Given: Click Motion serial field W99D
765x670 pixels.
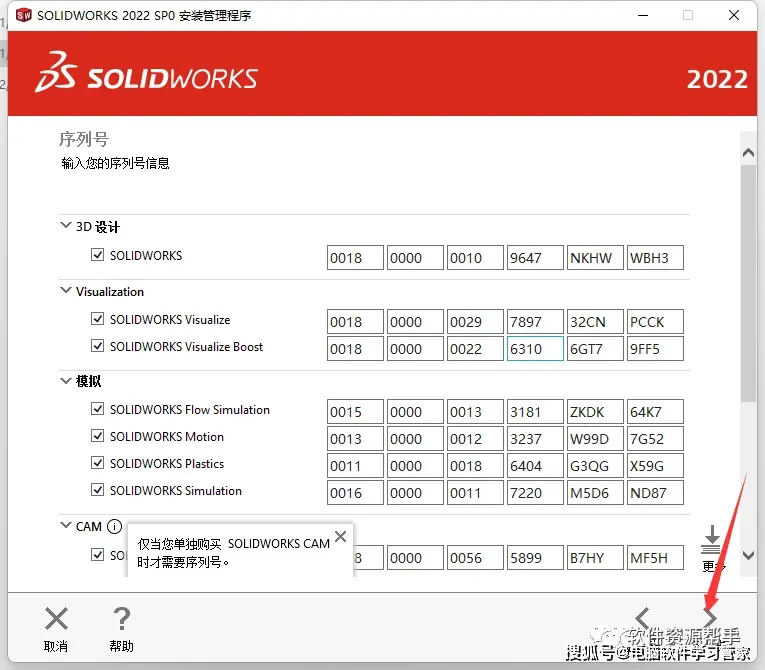Looking at the screenshot, I should click(x=595, y=439).
